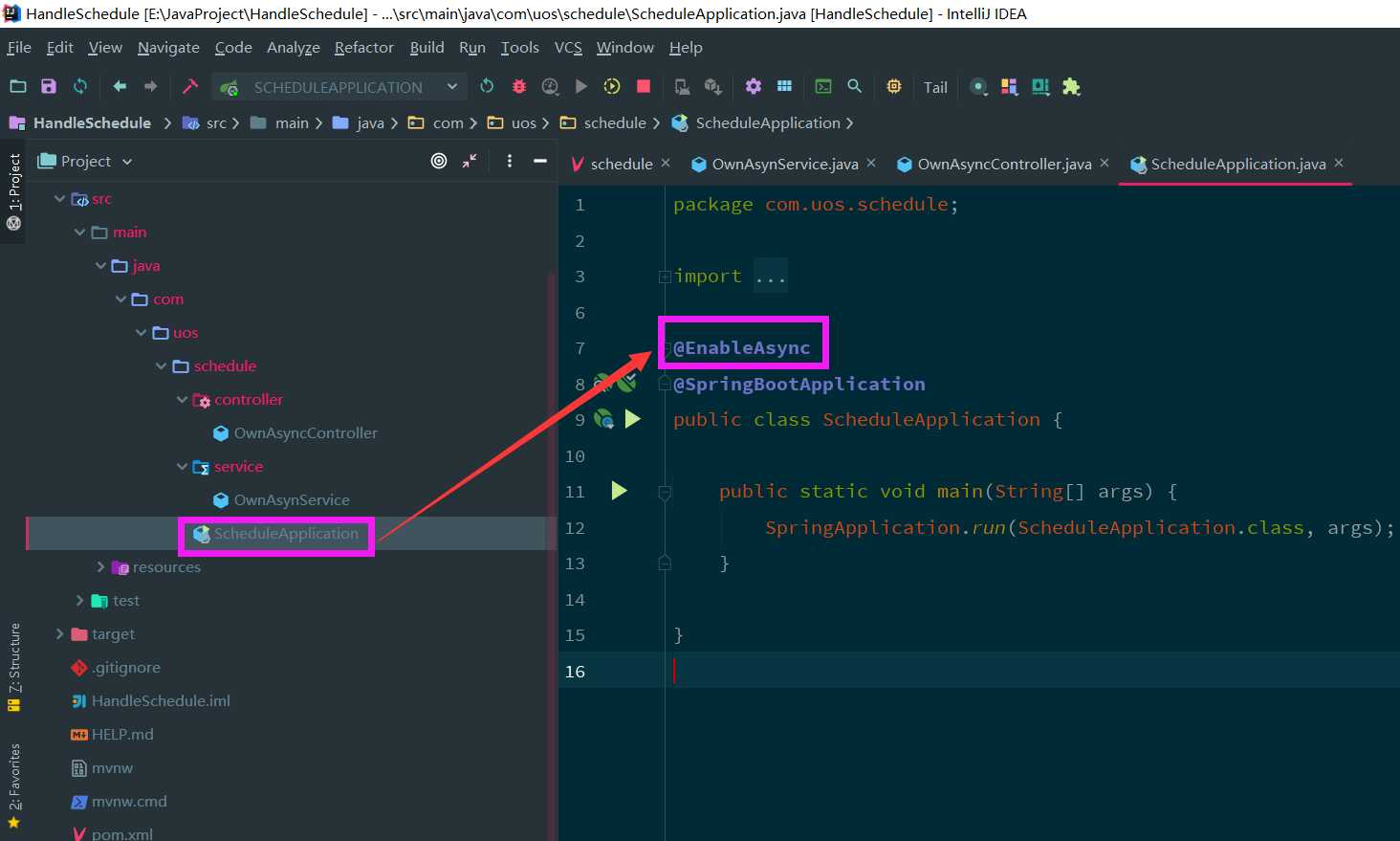
Task: Stop the running process with red square
Action: tap(644, 86)
